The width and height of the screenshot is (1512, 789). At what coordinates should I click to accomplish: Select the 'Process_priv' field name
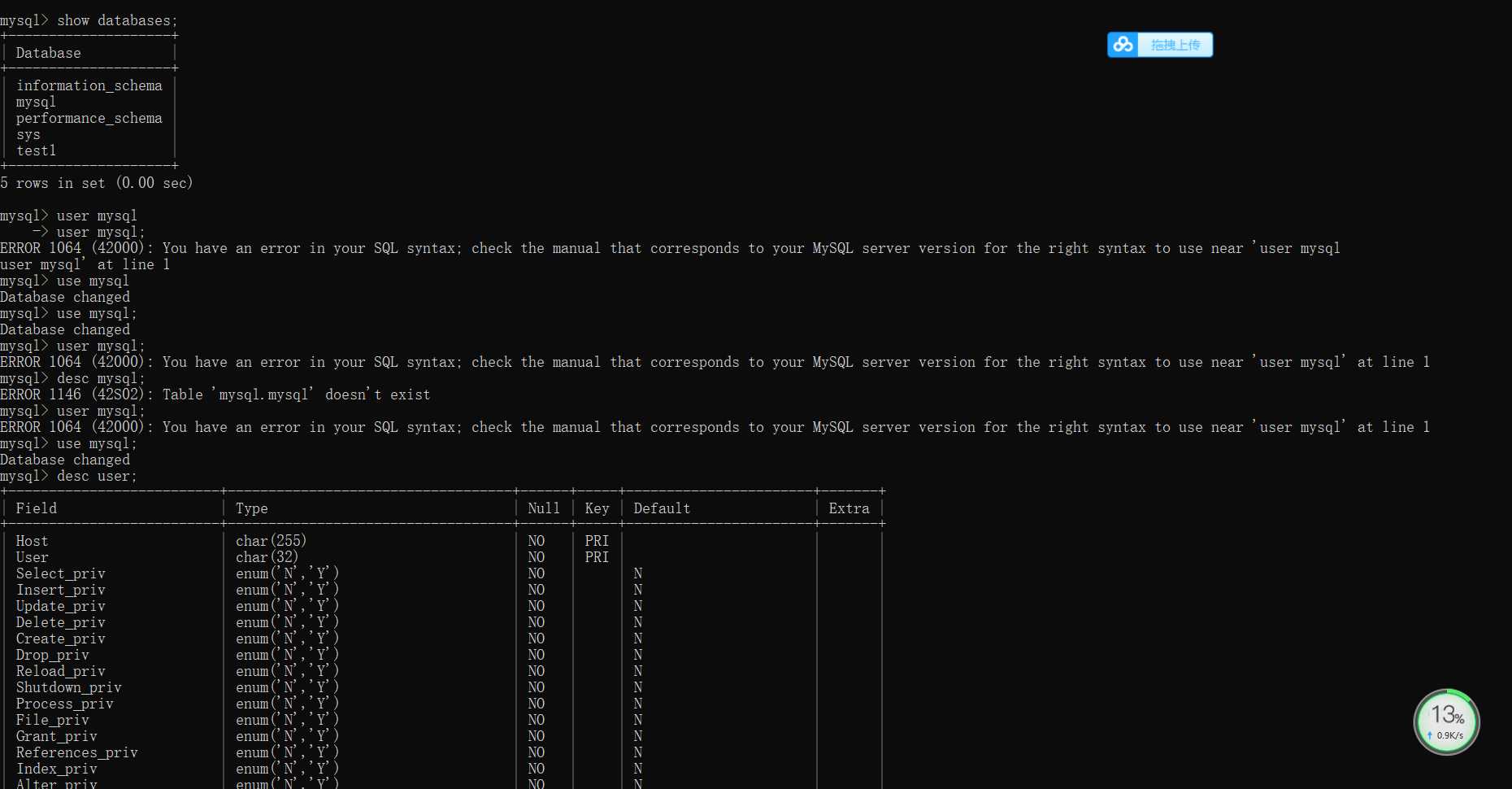[x=65, y=704]
